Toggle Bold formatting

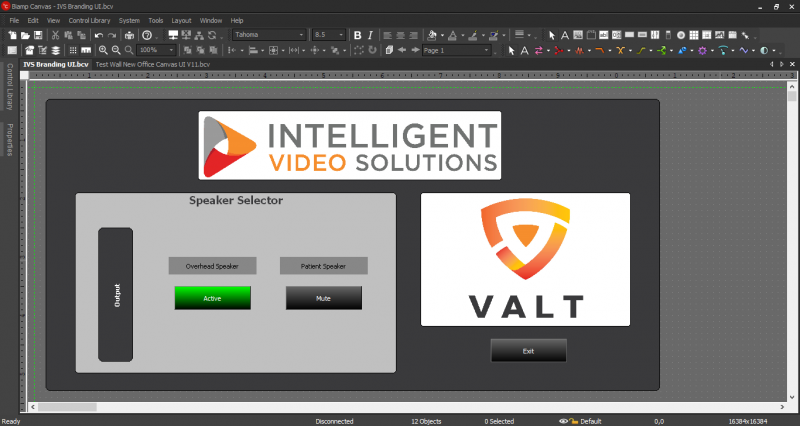357,35
